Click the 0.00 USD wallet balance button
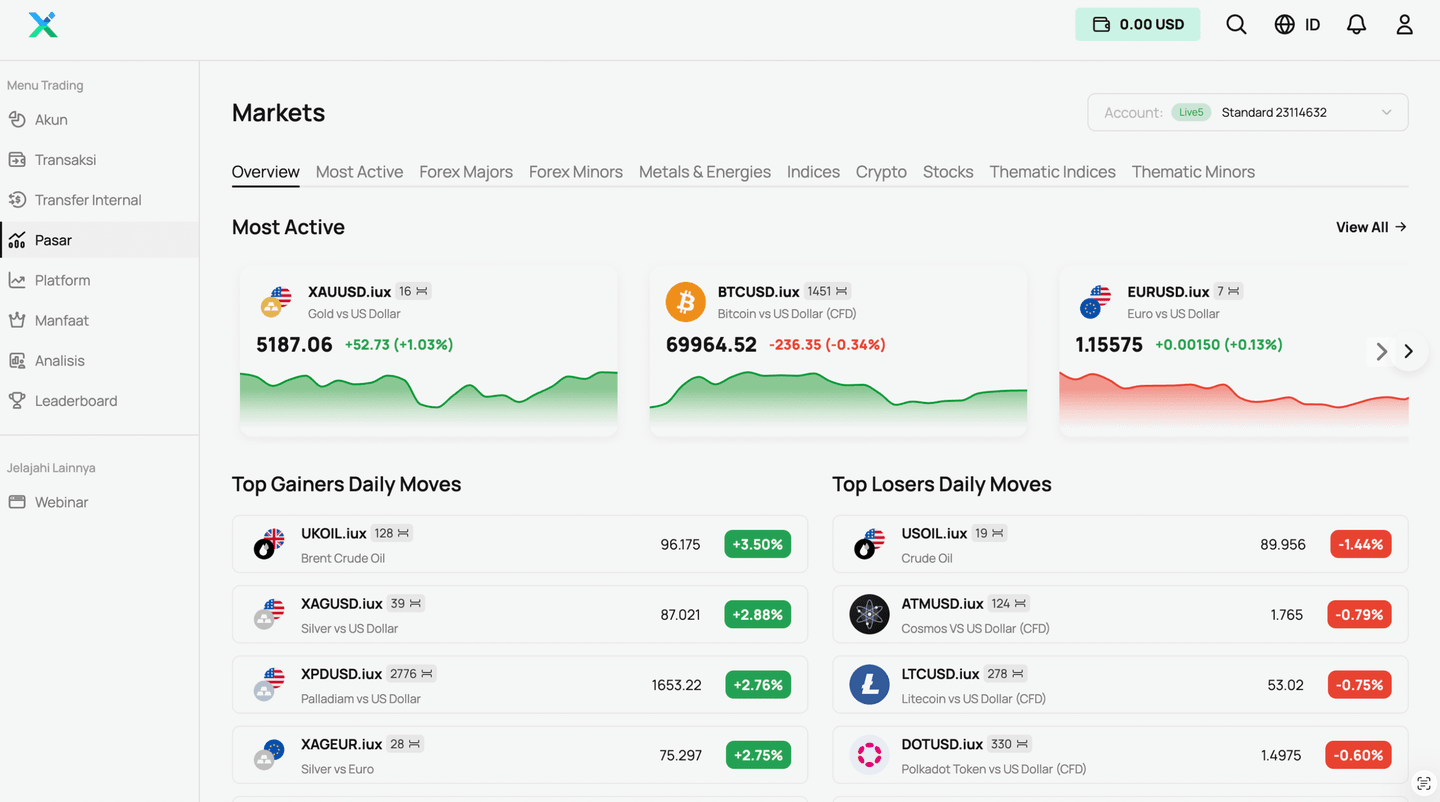Screen dimensions: 1440x802 [x=1137, y=24]
